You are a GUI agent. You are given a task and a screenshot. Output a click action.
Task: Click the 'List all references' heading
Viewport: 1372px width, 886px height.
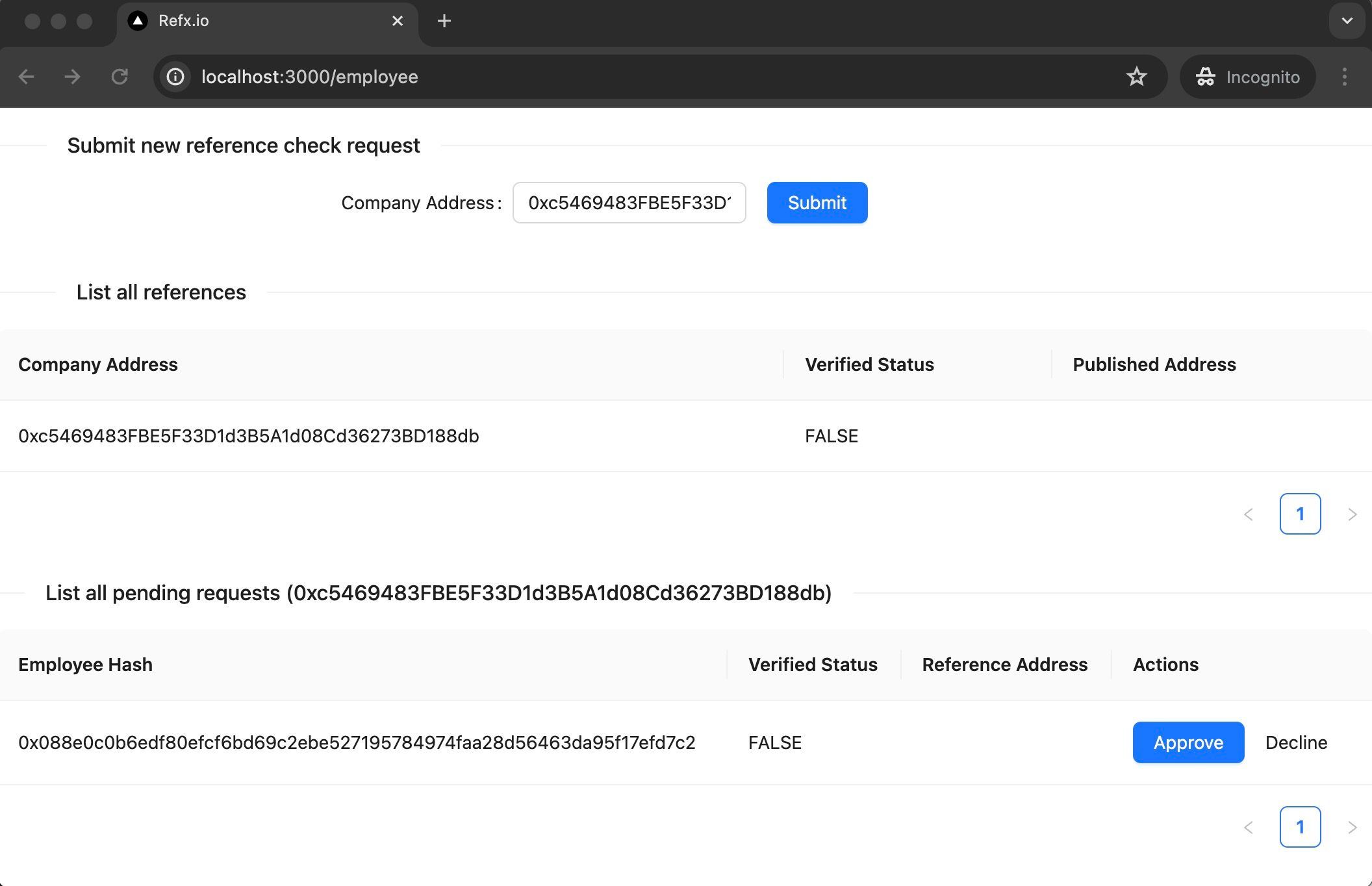coord(161,292)
